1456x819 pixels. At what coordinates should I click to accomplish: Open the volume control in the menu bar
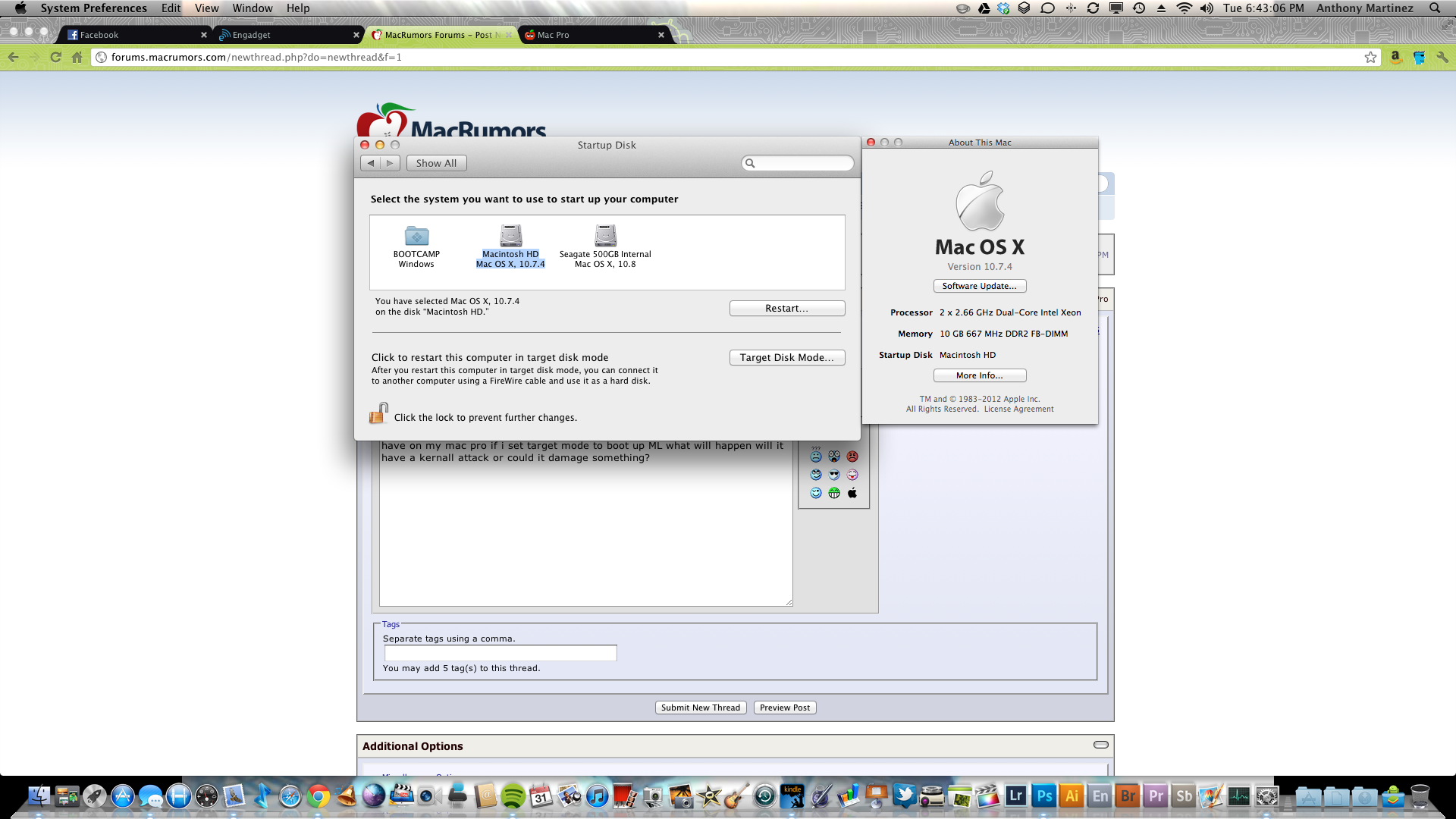1207,8
